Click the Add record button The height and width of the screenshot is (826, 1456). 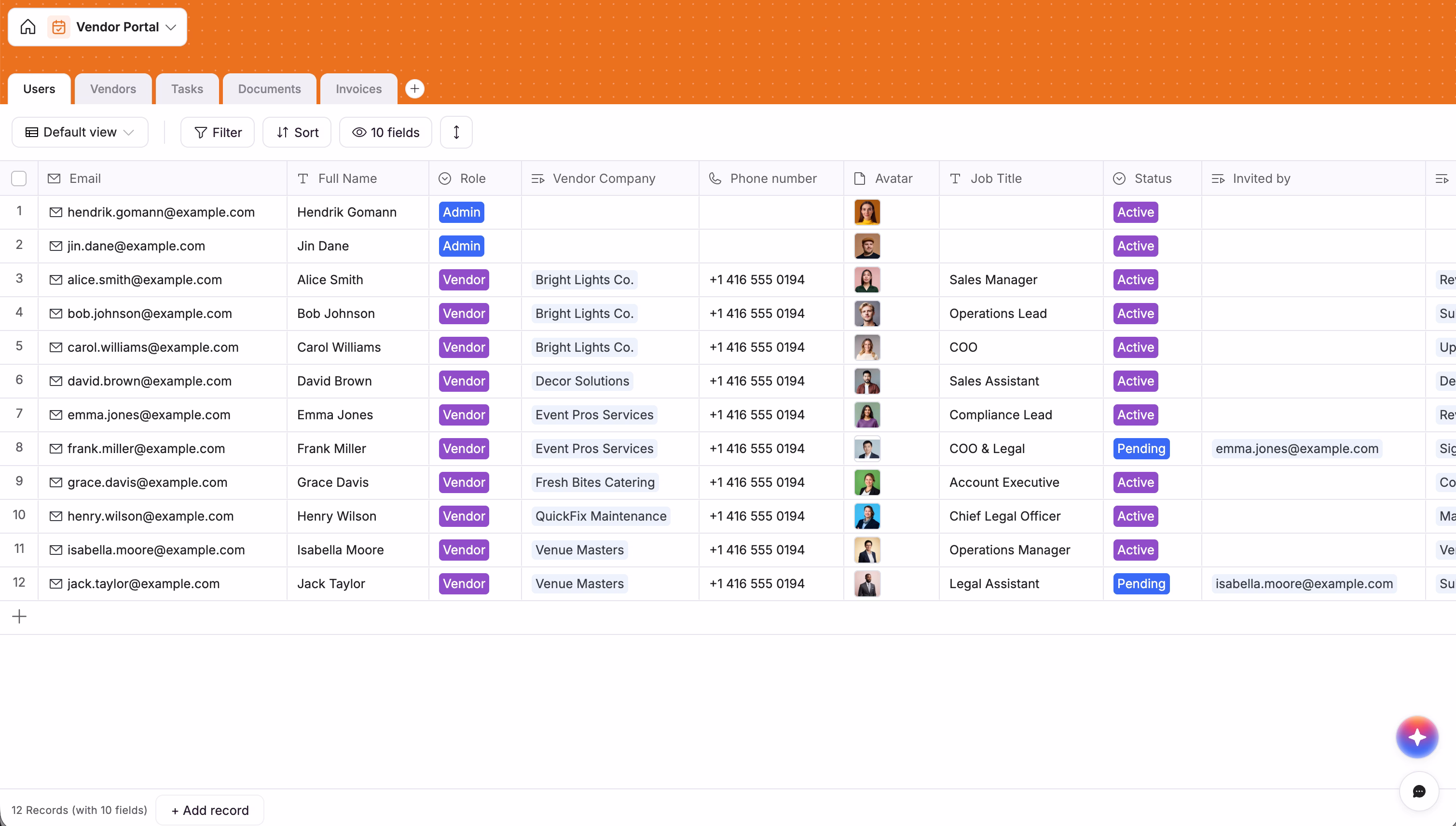click(x=209, y=810)
